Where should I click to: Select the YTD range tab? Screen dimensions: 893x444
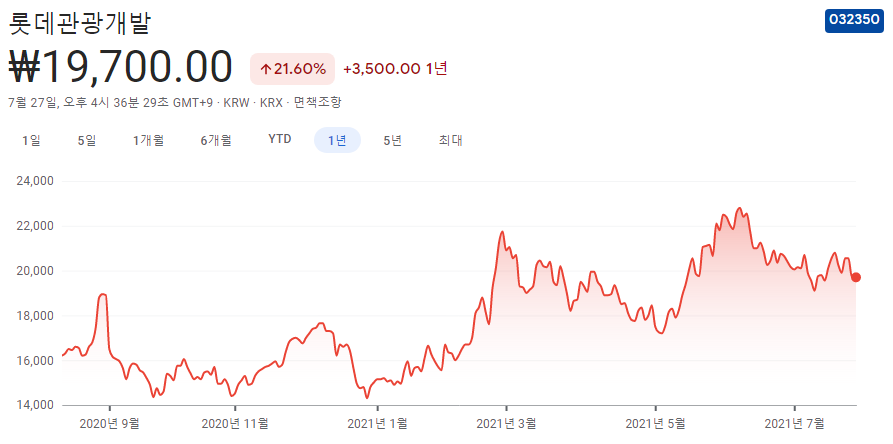(x=280, y=139)
